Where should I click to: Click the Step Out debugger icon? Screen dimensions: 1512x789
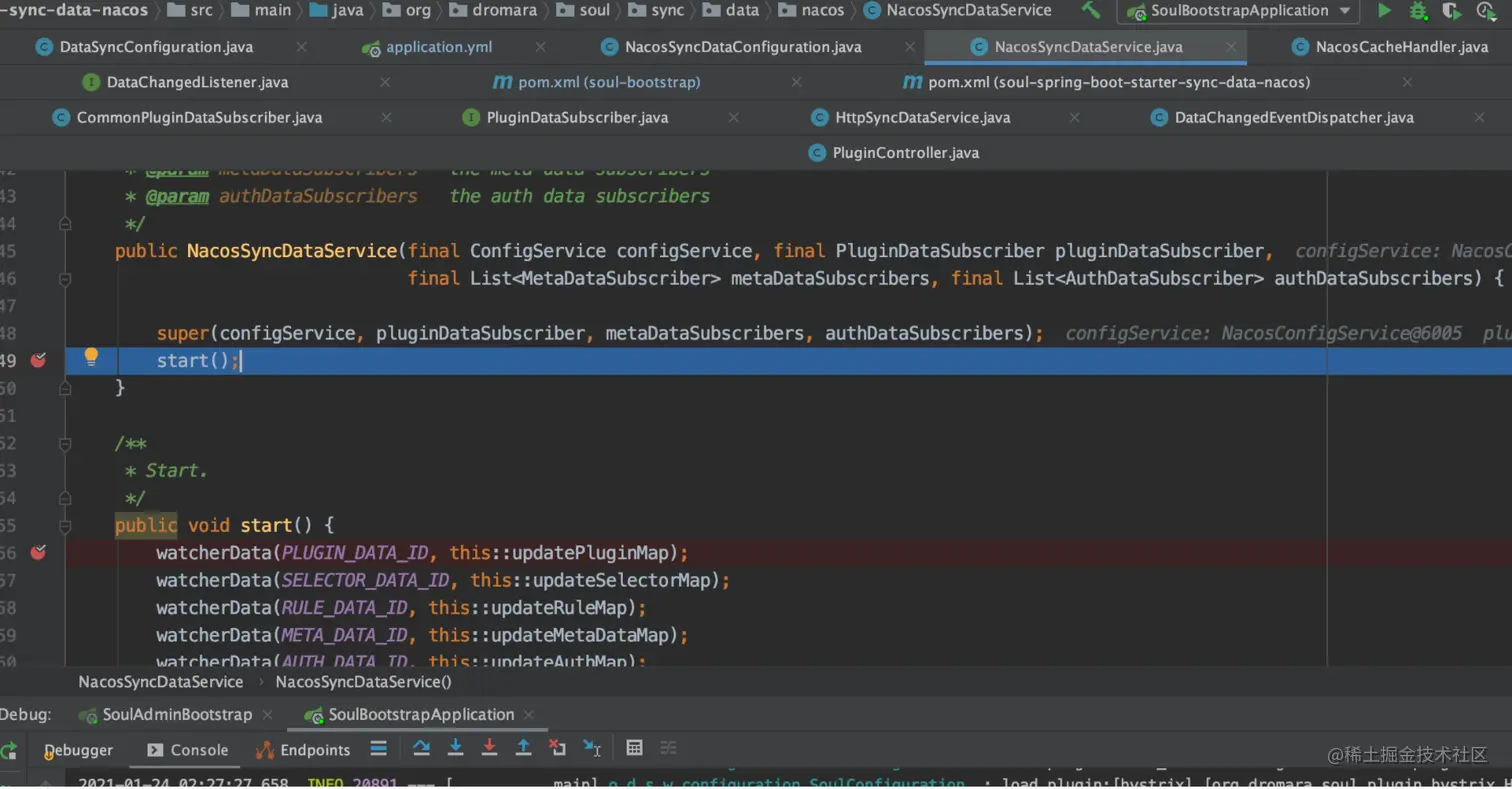(523, 748)
